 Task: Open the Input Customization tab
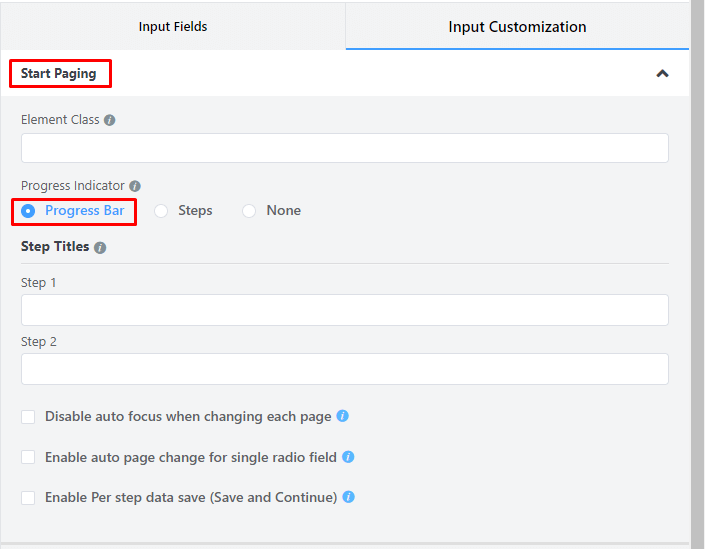[x=517, y=27]
